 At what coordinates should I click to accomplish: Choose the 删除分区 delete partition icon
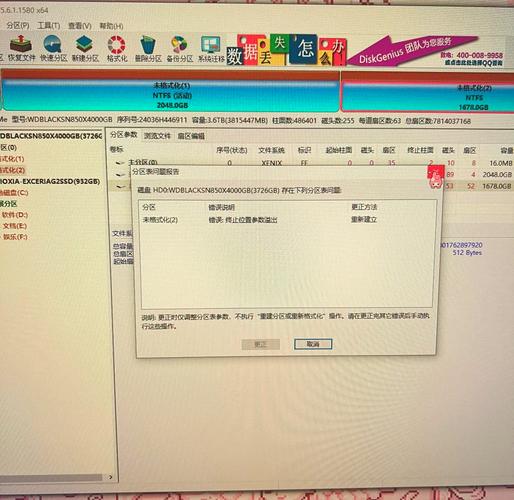click(148, 49)
